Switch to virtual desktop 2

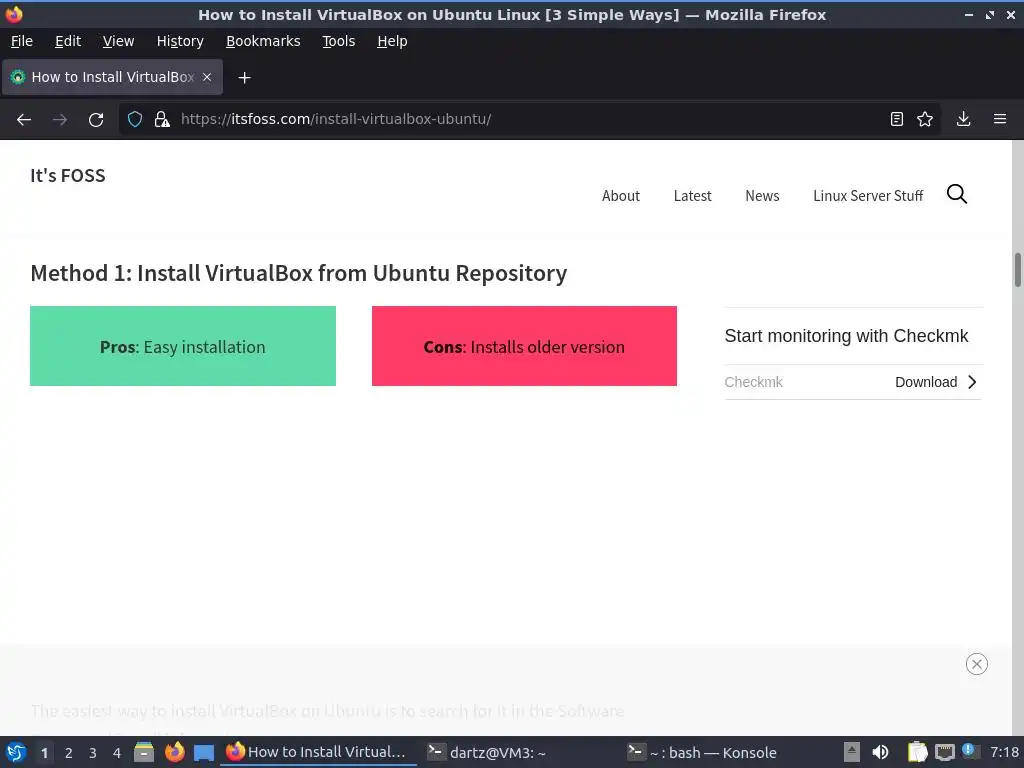point(69,753)
